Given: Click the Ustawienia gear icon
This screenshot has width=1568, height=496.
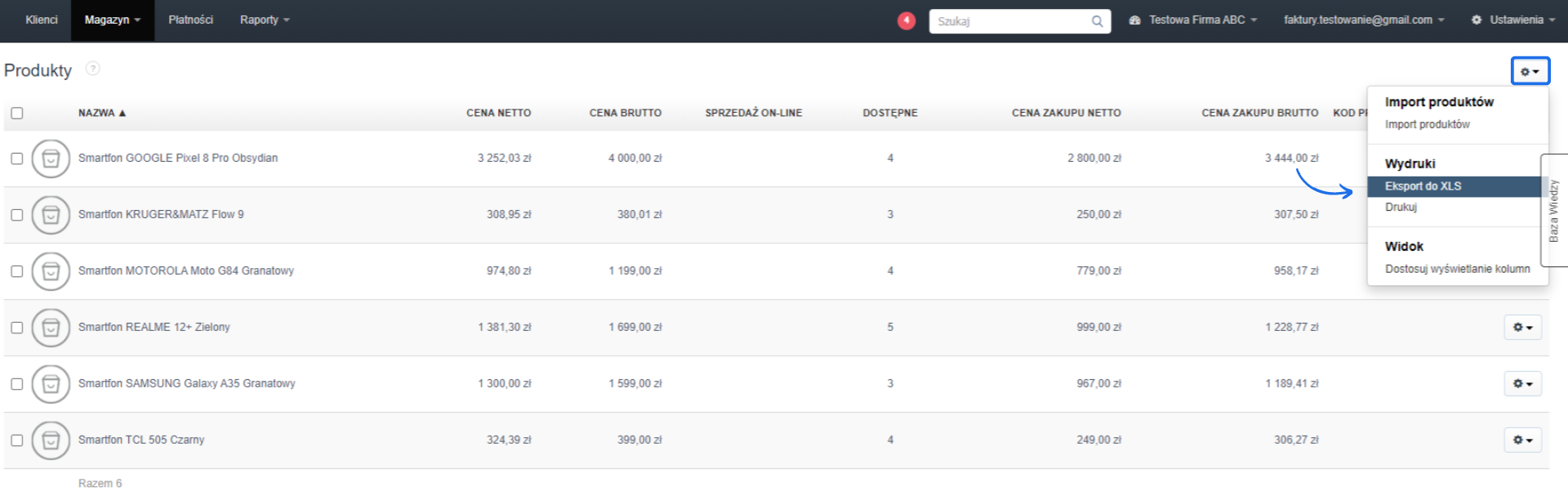Looking at the screenshot, I should (x=1477, y=20).
